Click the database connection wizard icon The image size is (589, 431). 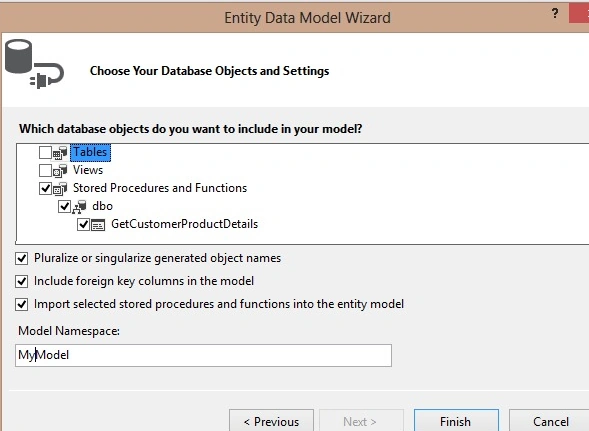click(34, 64)
